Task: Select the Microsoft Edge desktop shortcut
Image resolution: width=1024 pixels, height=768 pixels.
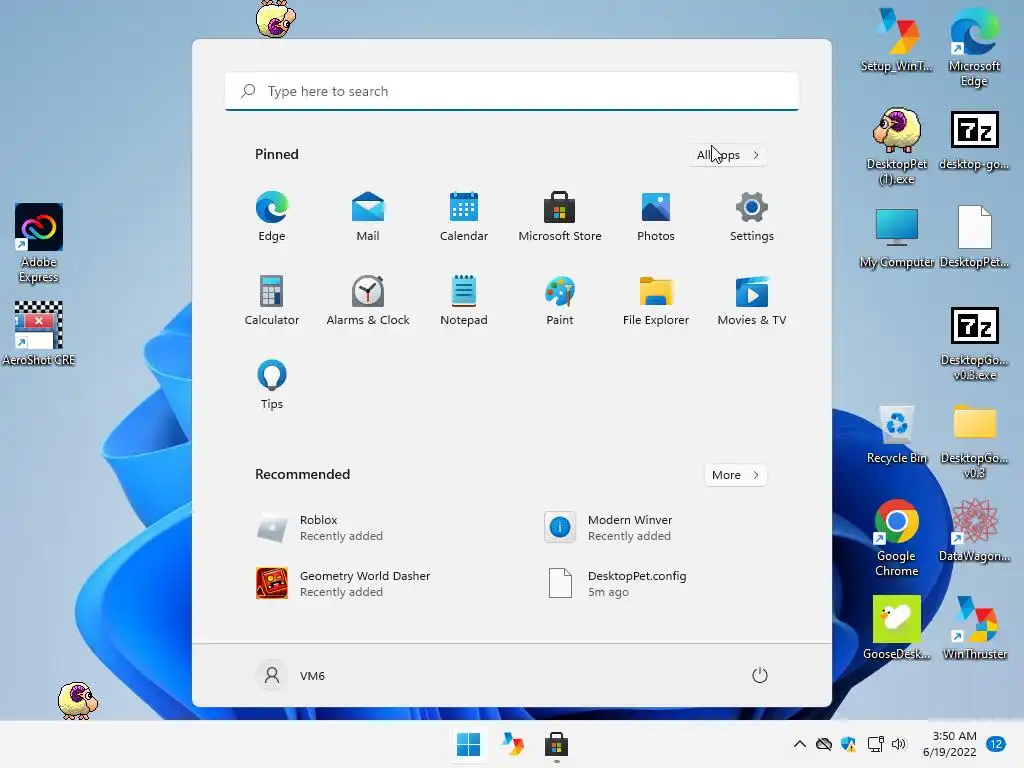Action: click(x=974, y=47)
